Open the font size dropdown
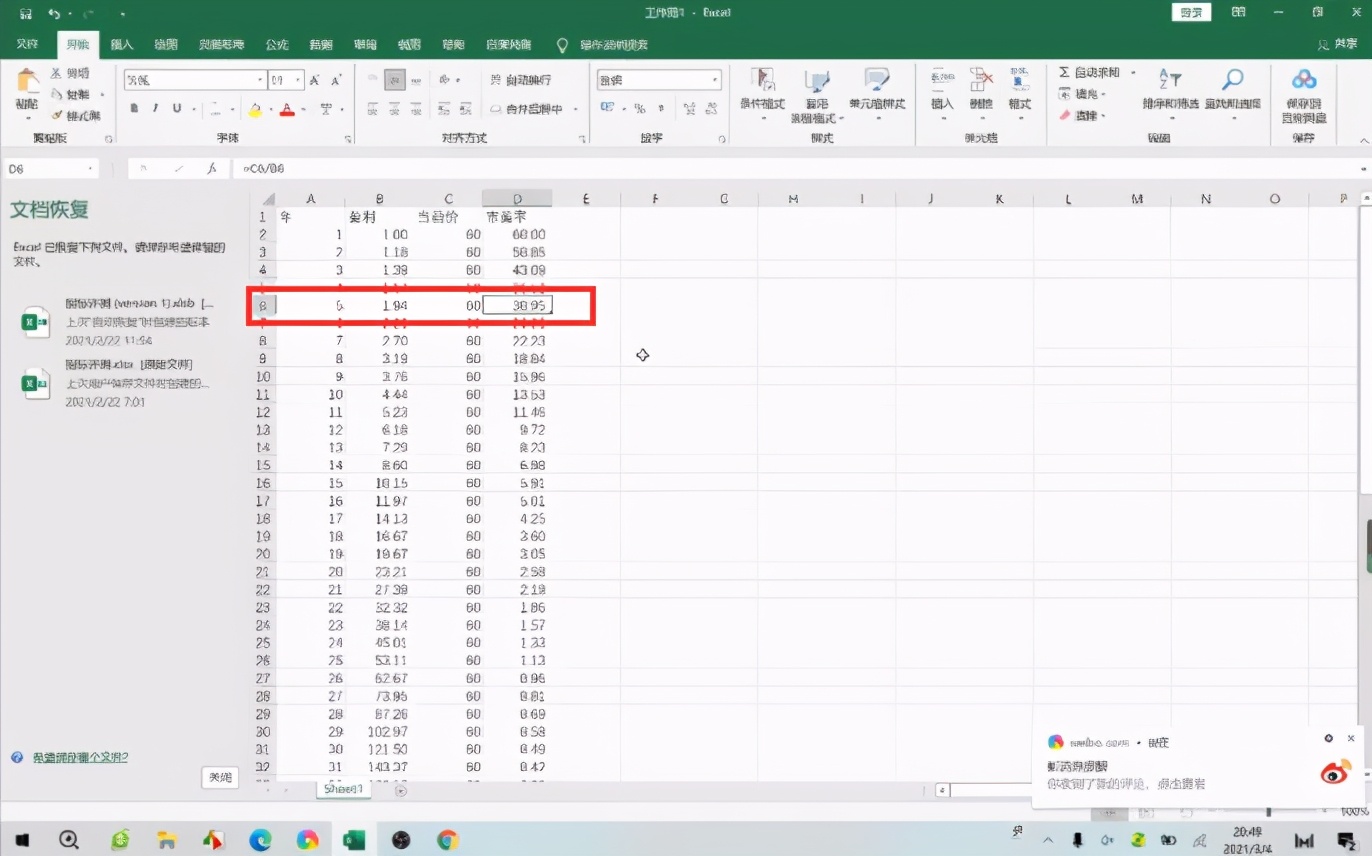Viewport: 1372px width, 856px height. pos(299,80)
